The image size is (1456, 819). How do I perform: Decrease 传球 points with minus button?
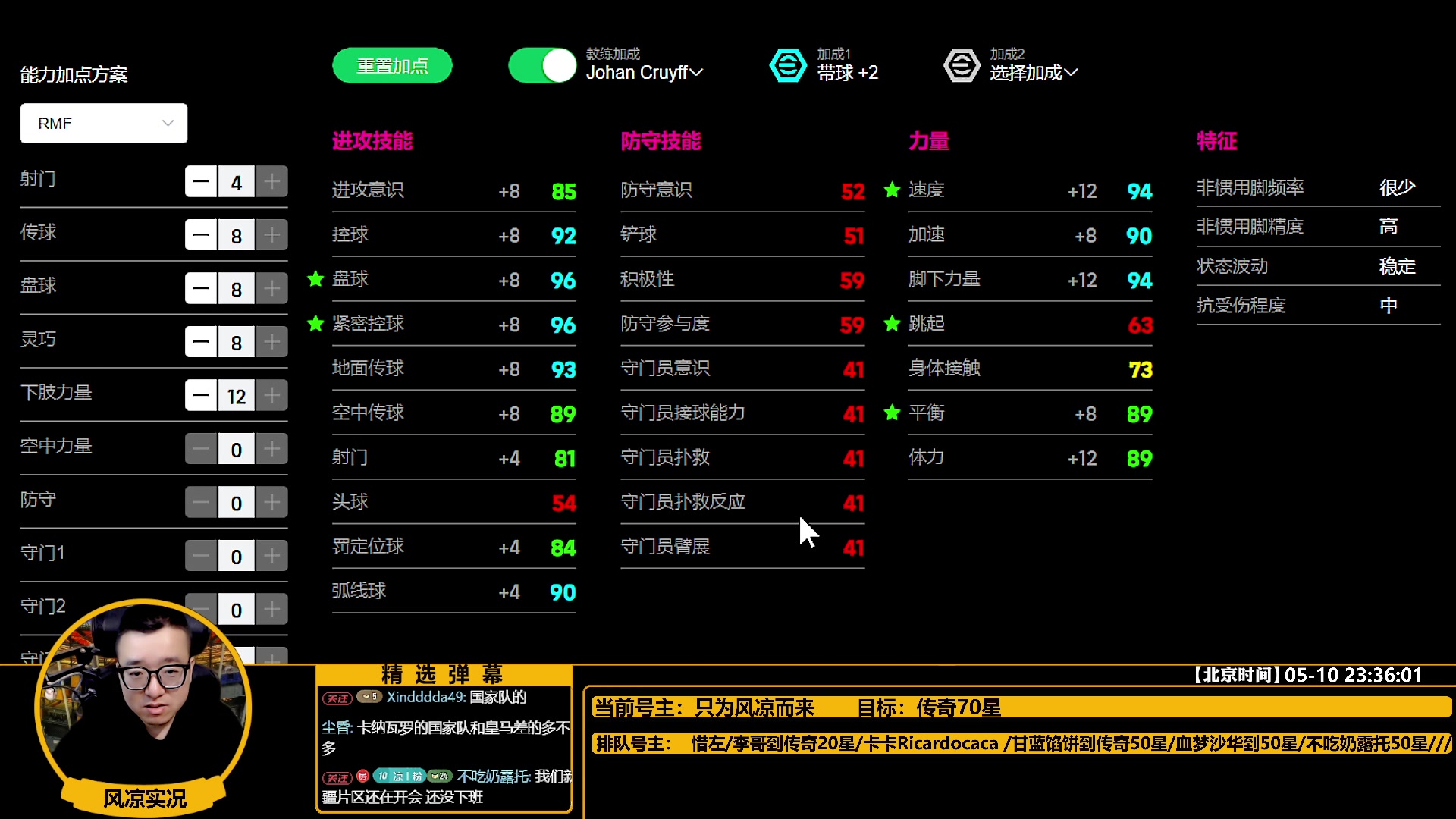tap(201, 235)
